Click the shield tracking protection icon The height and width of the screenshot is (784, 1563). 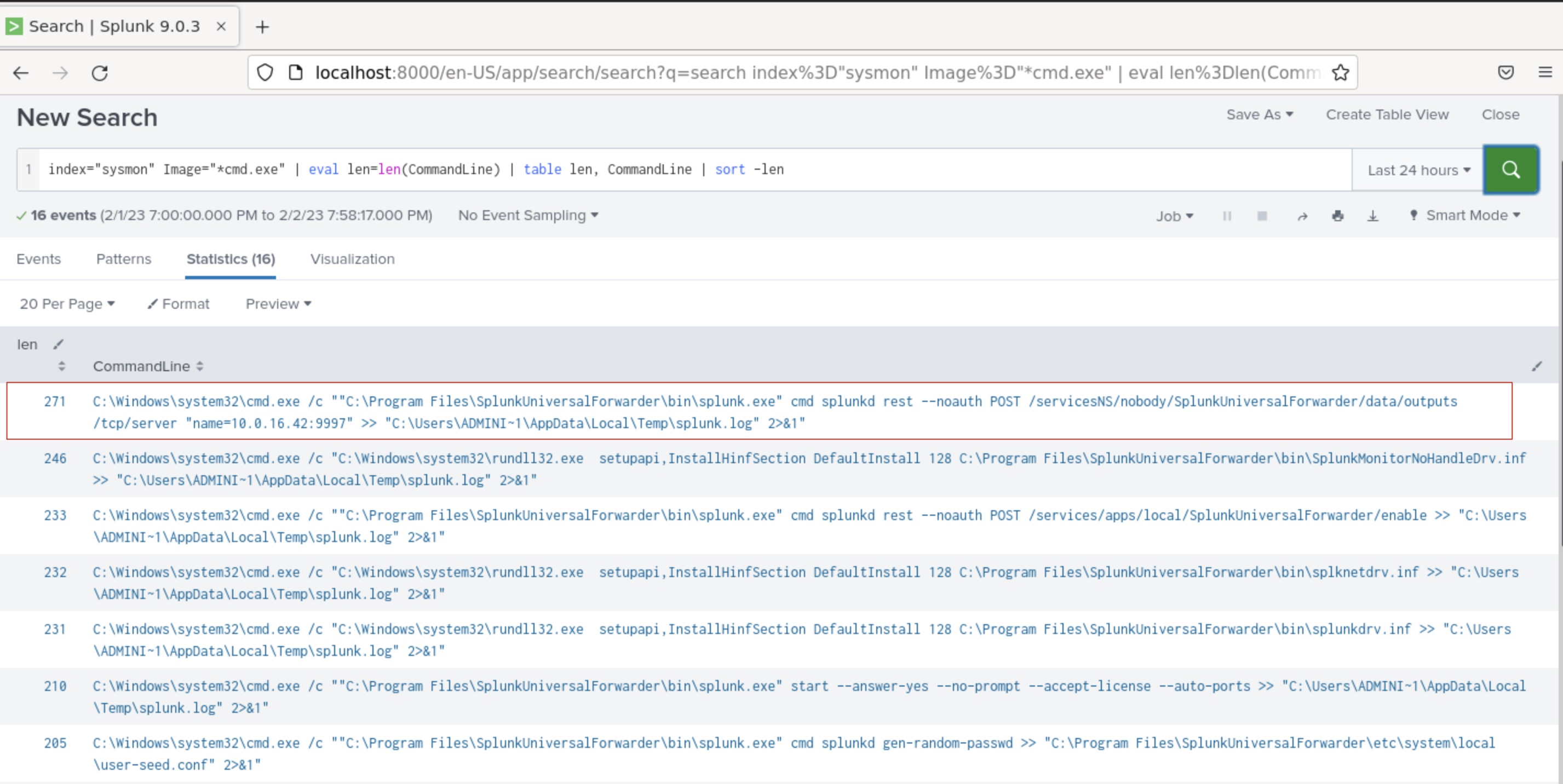pos(265,73)
